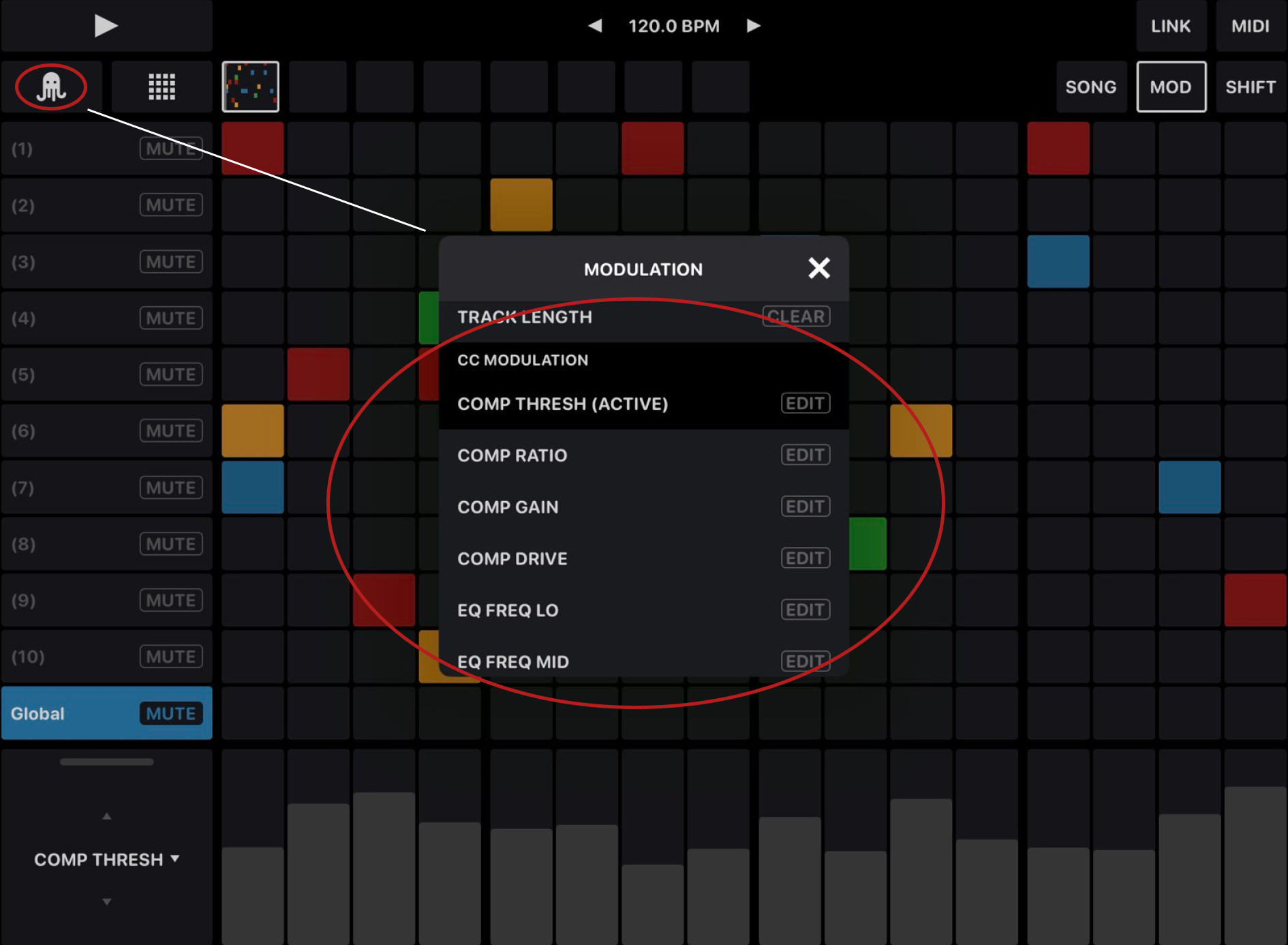Open the COMP THRESH parameter dropdown

(x=106, y=859)
